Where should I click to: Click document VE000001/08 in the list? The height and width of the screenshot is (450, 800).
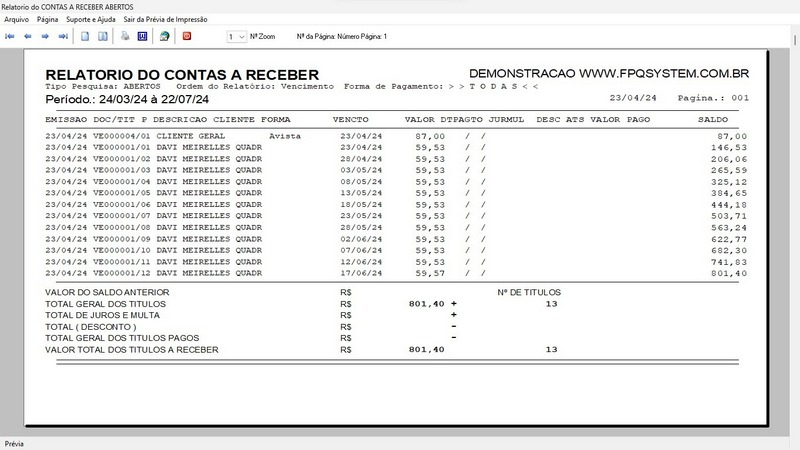[122, 228]
